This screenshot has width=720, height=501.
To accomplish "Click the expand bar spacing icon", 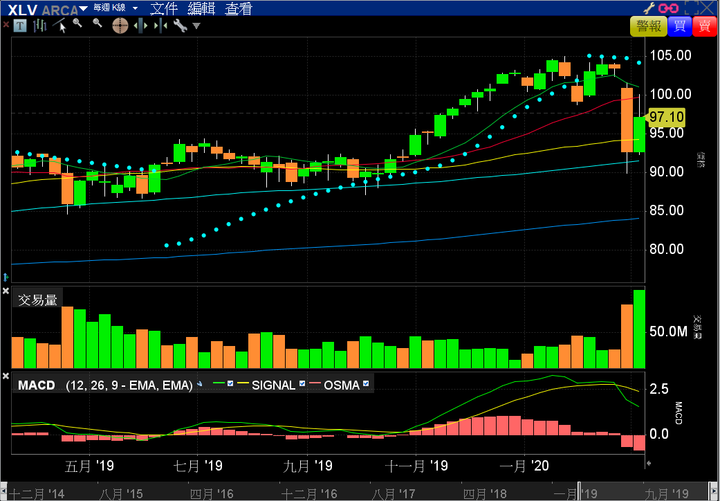I will [x=140, y=26].
